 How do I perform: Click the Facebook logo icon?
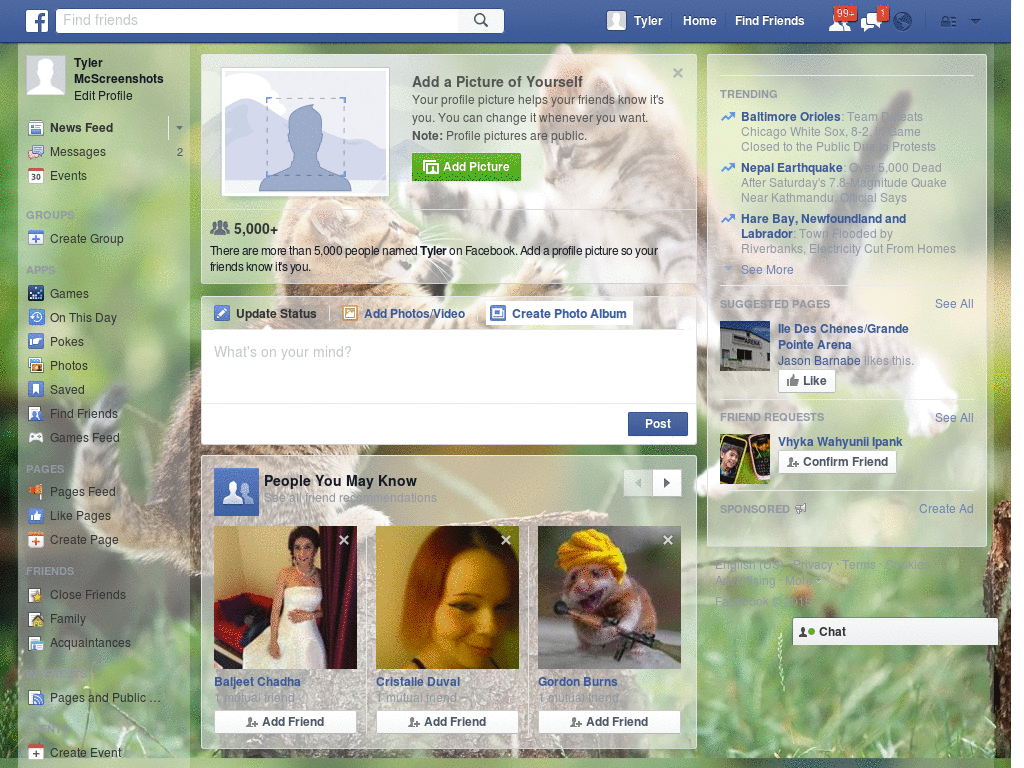(37, 21)
